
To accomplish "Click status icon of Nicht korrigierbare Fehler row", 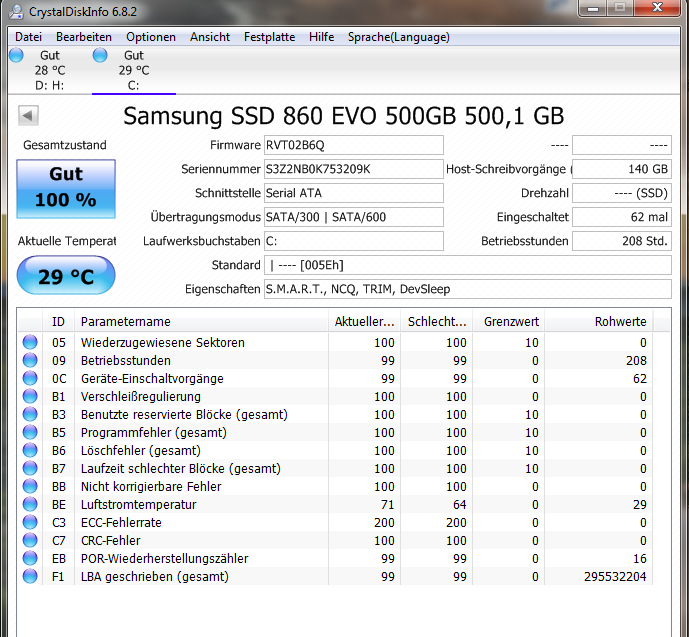I will 30,486.
